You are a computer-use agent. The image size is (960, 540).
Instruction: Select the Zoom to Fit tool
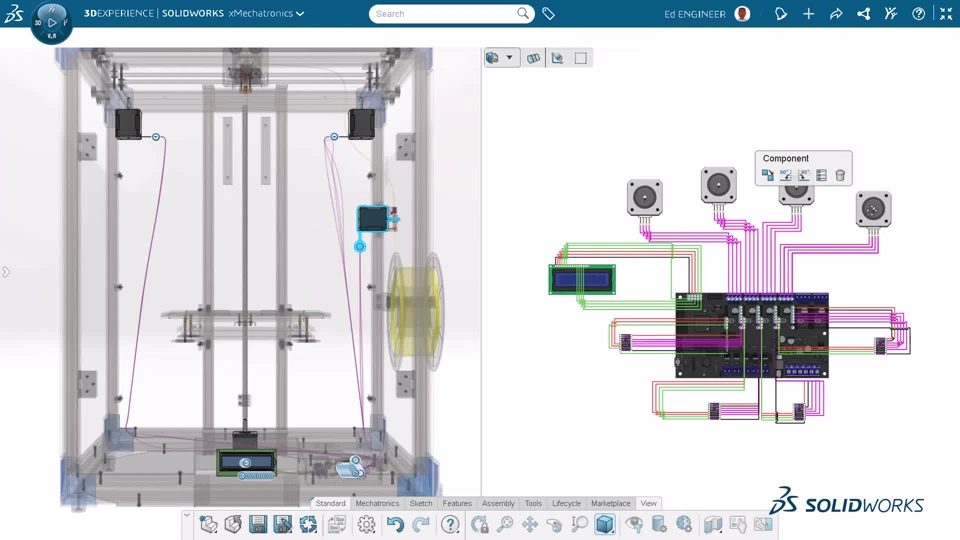(505, 524)
